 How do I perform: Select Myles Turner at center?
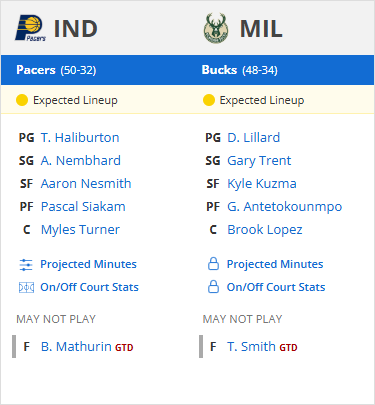click(x=80, y=230)
